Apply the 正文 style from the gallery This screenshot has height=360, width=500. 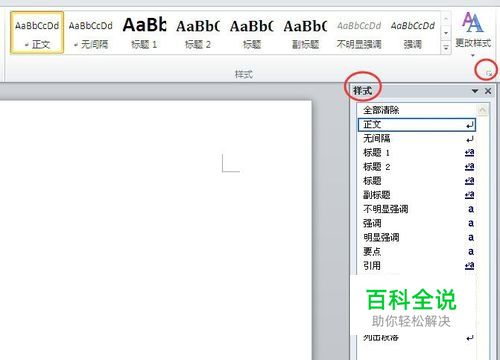[37, 33]
